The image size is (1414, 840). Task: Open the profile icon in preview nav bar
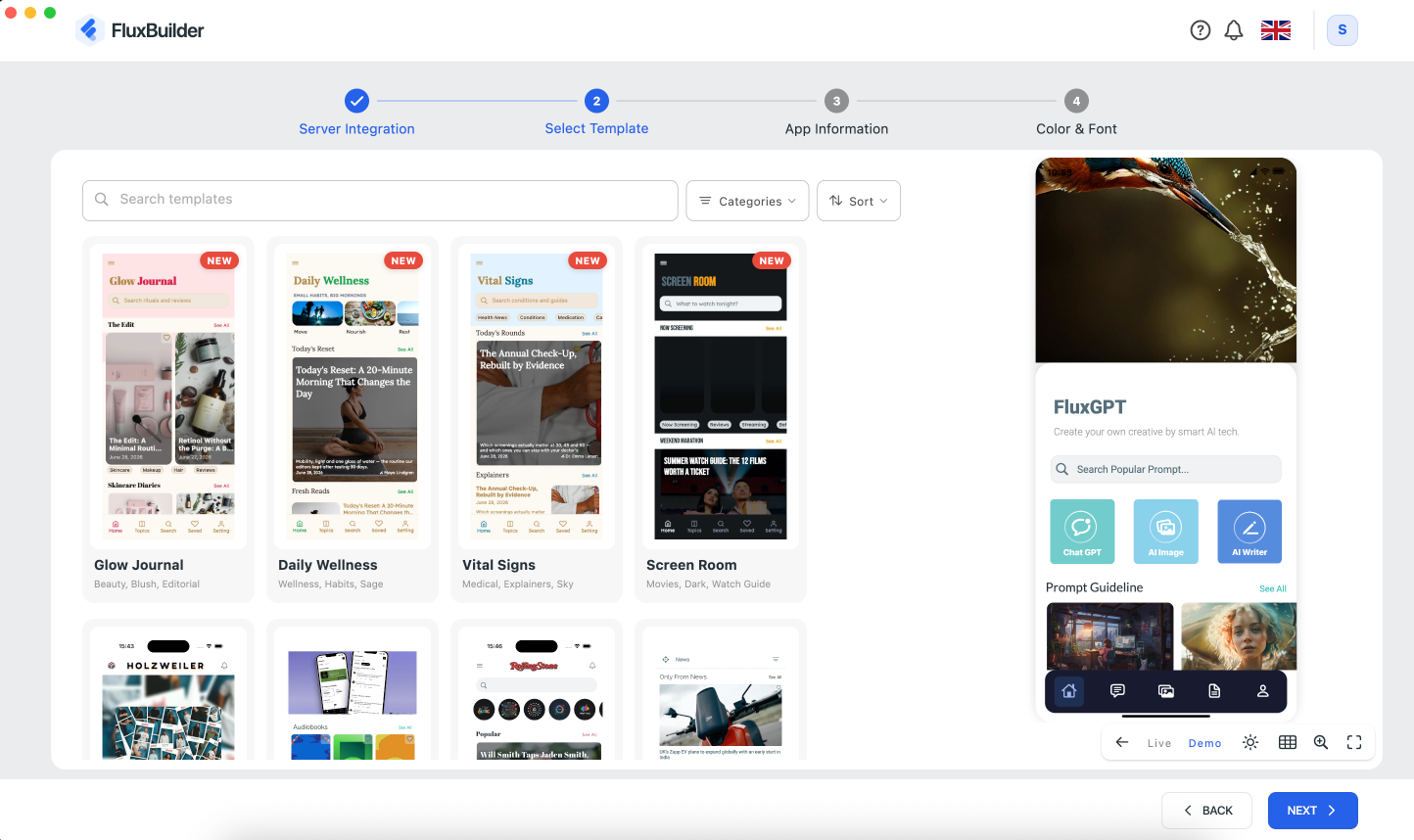pyautogui.click(x=1263, y=691)
